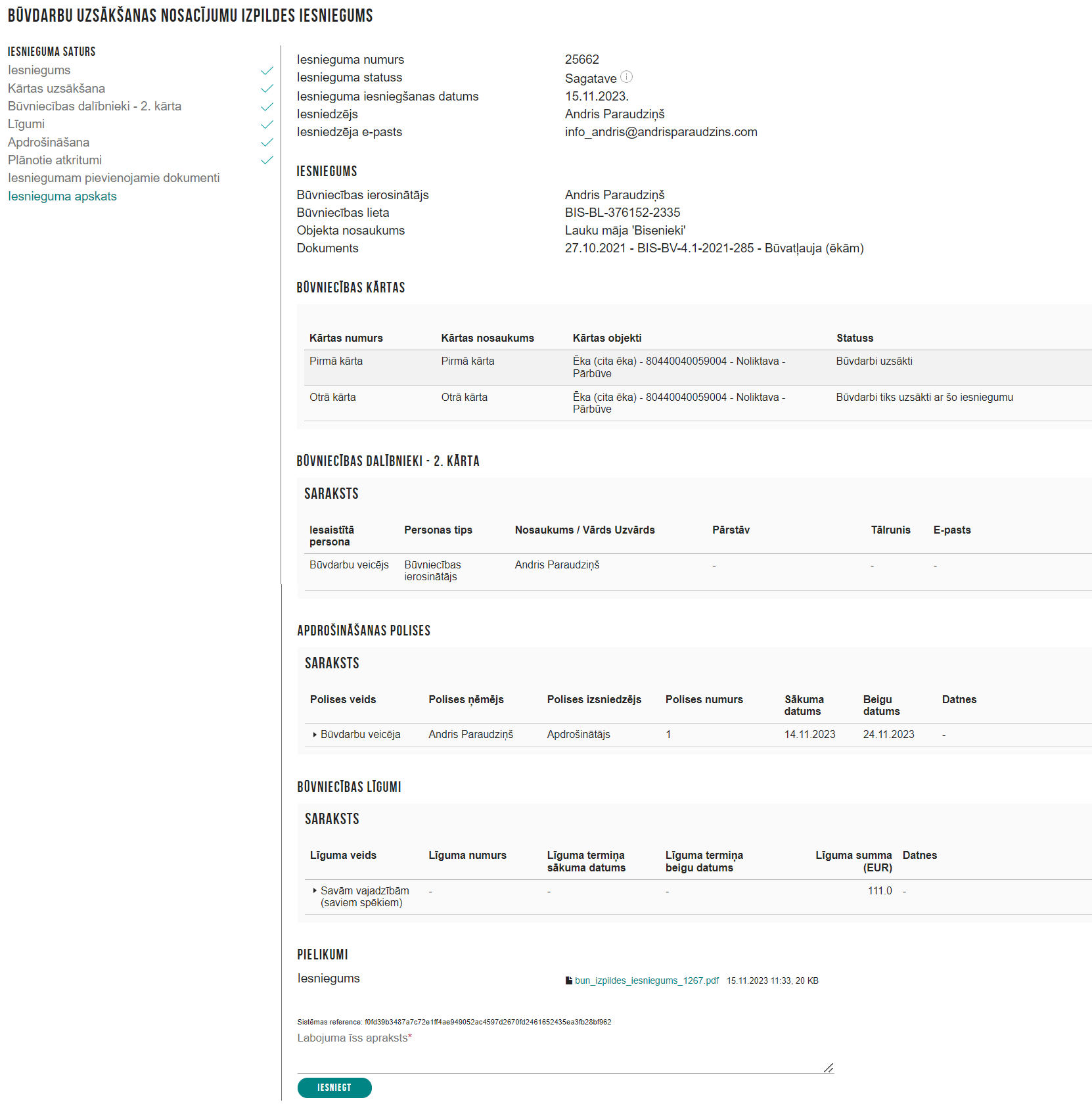Click the Sistēmas reference hash line
1092x1104 pixels.
454,1022
